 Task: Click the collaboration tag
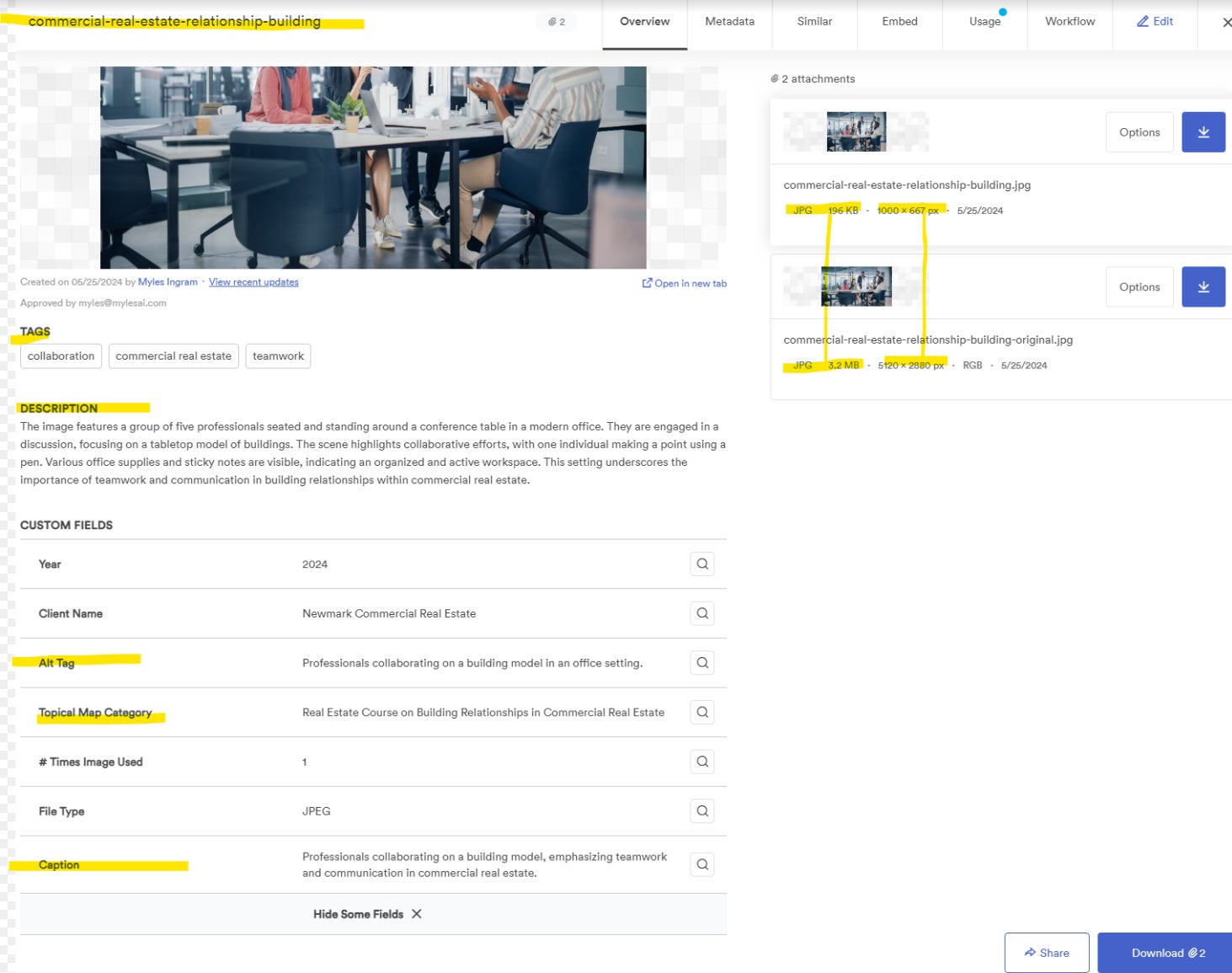(61, 356)
